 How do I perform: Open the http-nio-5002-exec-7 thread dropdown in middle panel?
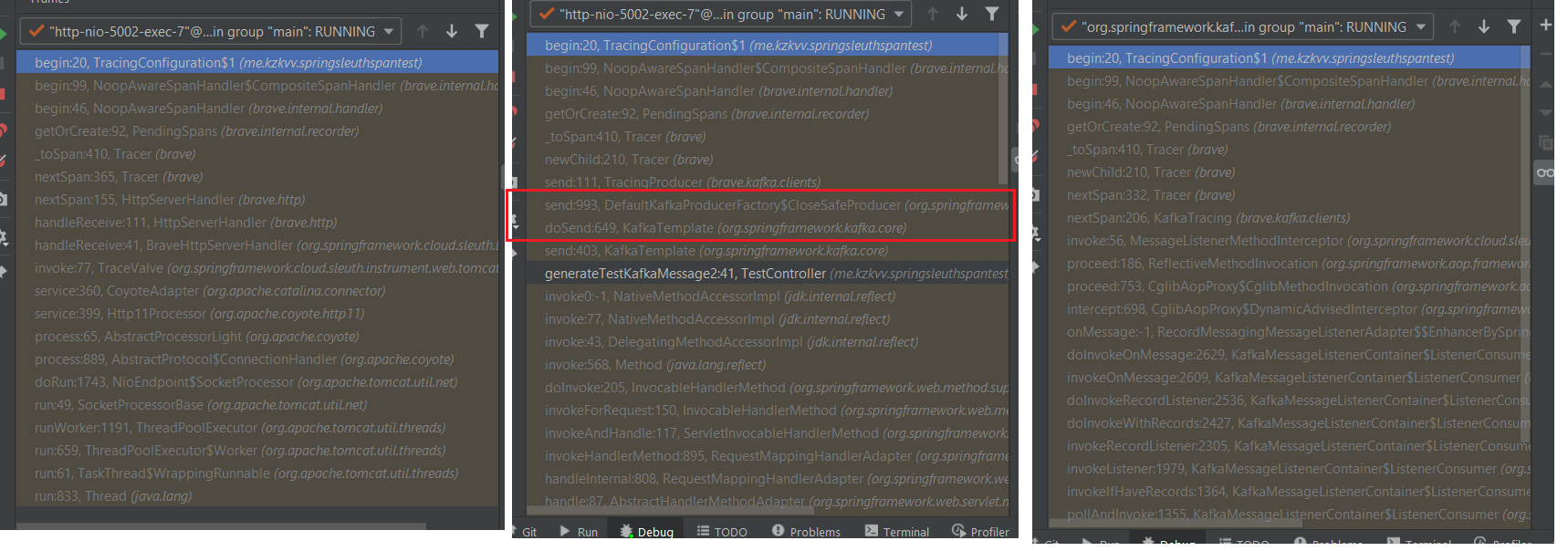(x=721, y=14)
